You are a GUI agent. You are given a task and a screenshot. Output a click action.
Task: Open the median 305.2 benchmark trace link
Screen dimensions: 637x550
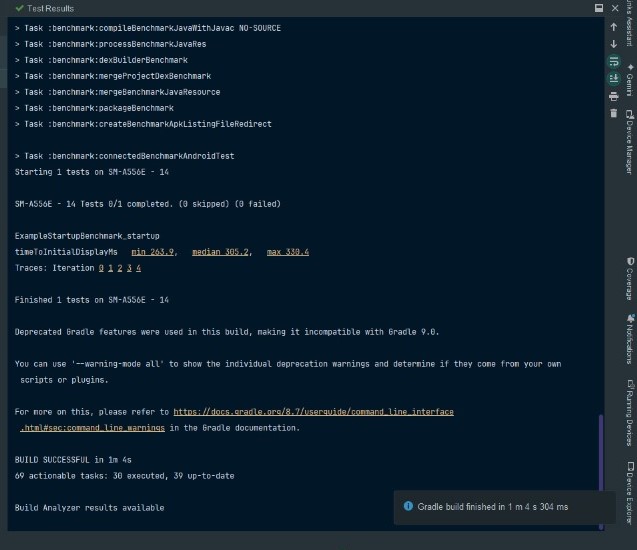pyautogui.click(x=220, y=252)
